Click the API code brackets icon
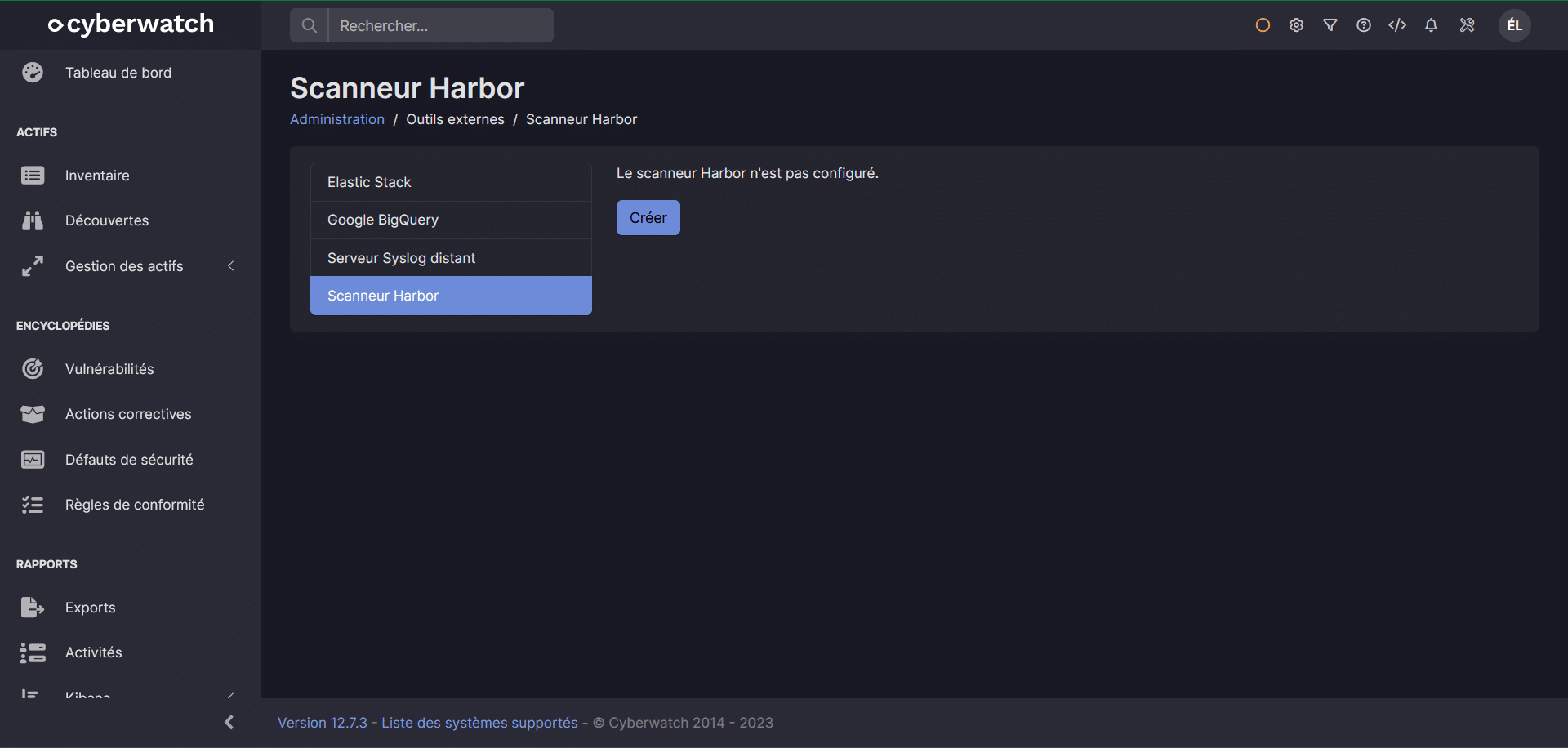Image resolution: width=1568 pixels, height=748 pixels. point(1397,25)
